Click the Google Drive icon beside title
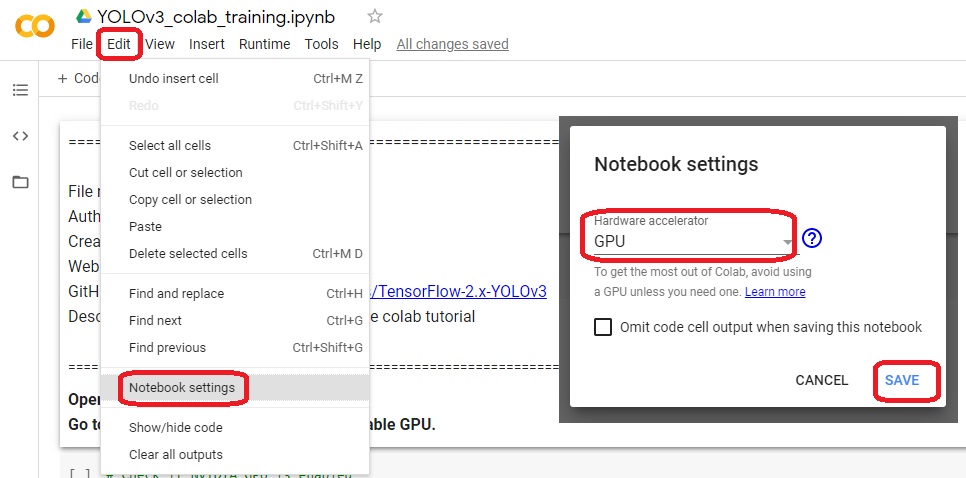This screenshot has width=966, height=478. click(x=84, y=17)
